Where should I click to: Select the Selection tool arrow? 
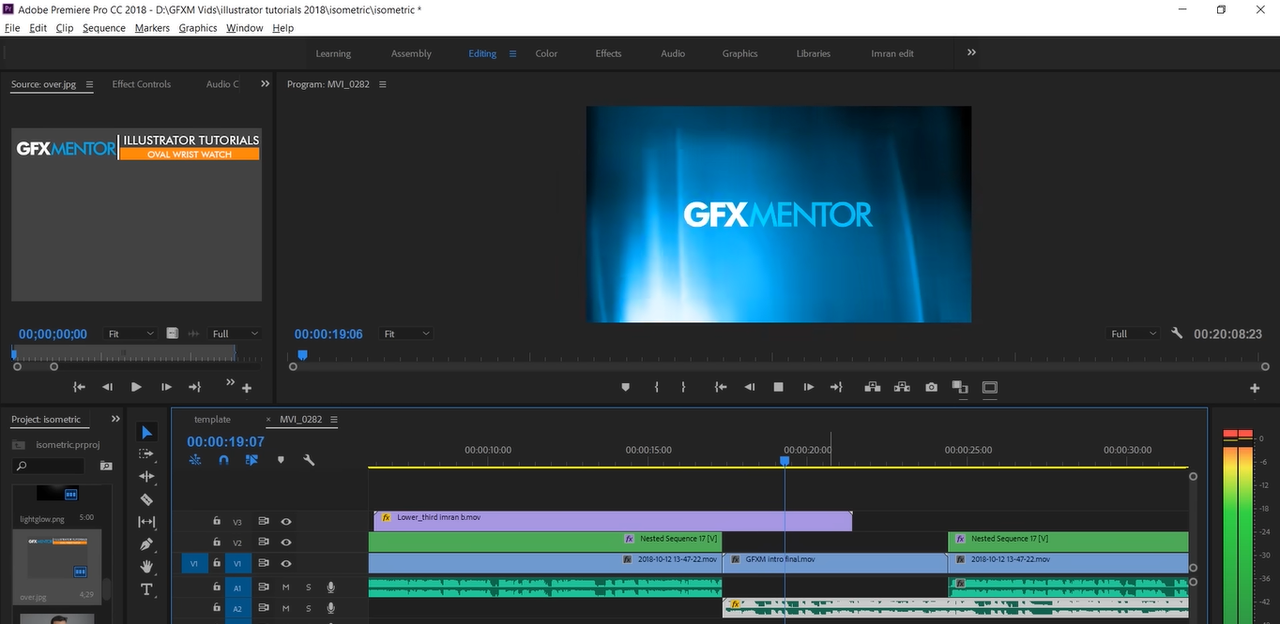147,432
